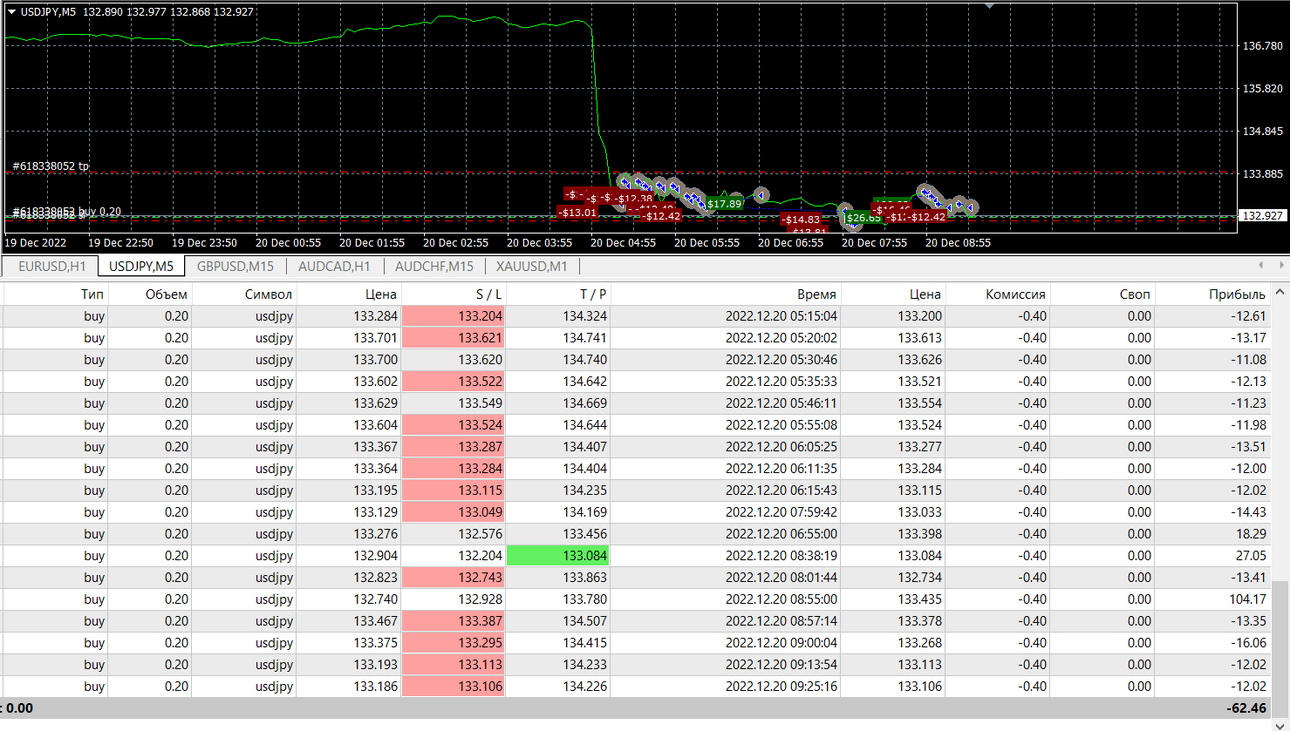The height and width of the screenshot is (731, 1290).
Task: Open the GBPUSD,M15 chart tab
Action: pyautogui.click(x=235, y=266)
